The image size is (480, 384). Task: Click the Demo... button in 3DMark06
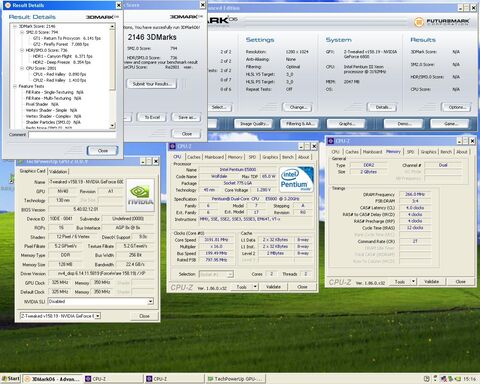tap(404, 124)
